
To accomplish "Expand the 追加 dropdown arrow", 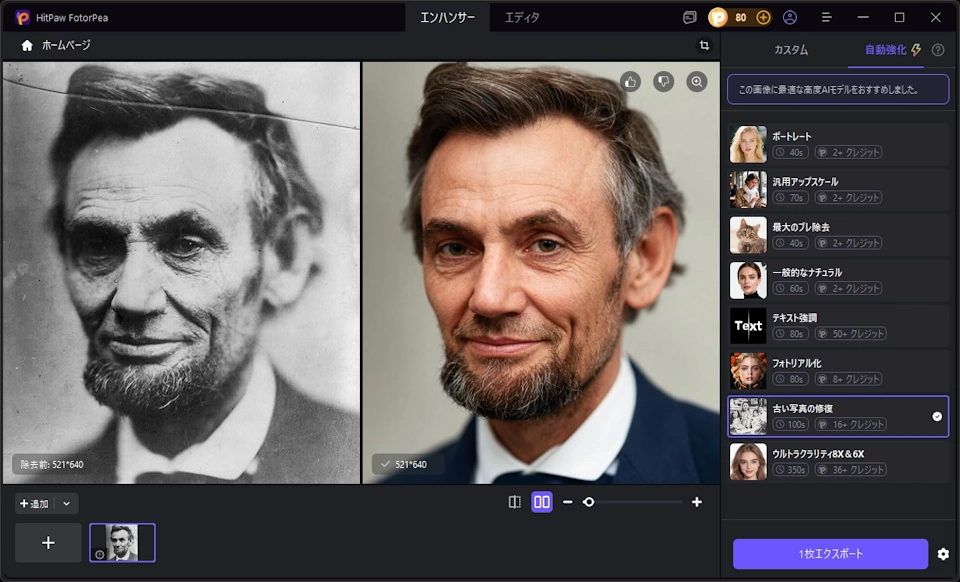I will point(66,504).
